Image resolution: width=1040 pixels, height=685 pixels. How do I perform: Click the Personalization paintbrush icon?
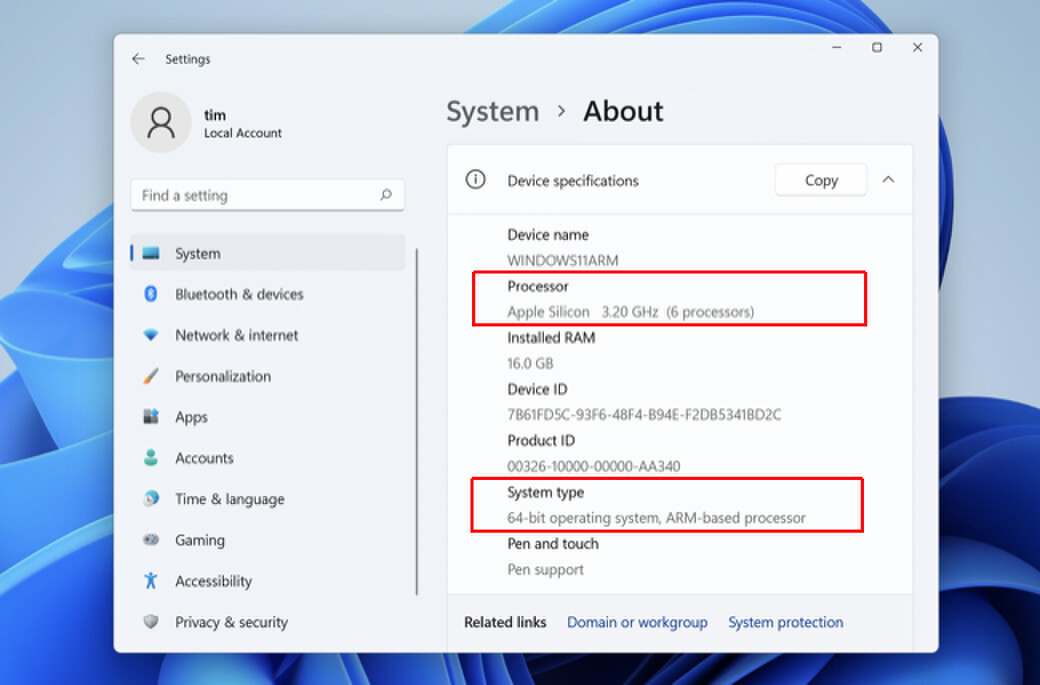click(151, 376)
